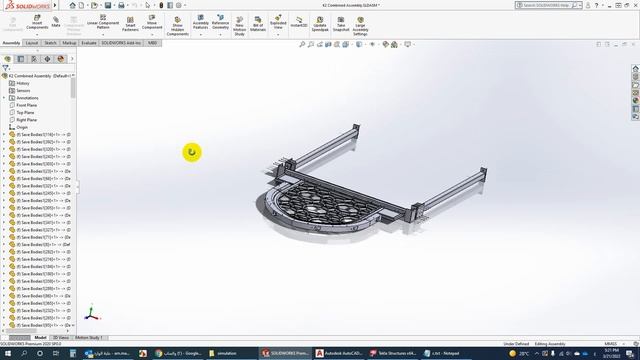This screenshot has height=360, width=640.
Task: Open Linear Component Pattern dropdown arrow
Action: coord(103,35)
